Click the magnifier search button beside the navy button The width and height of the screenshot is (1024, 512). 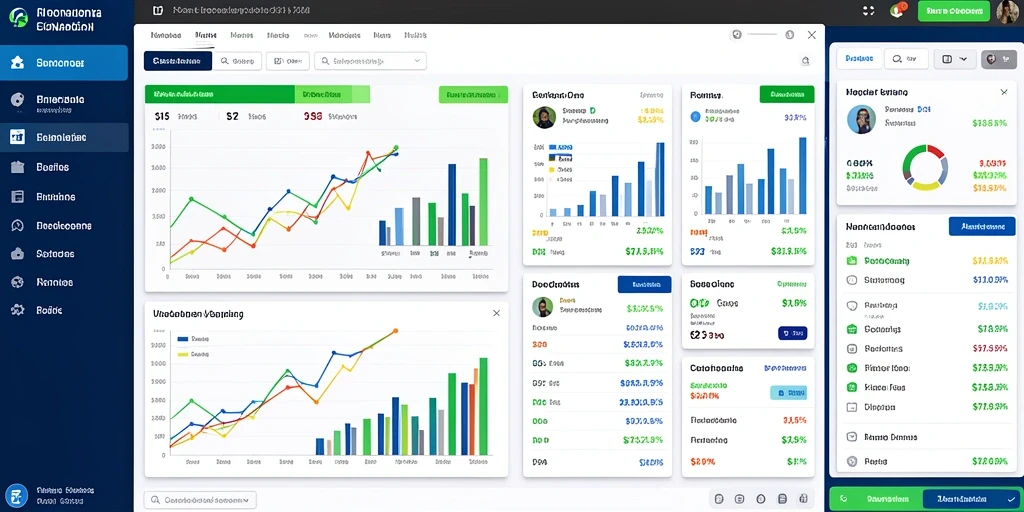238,61
